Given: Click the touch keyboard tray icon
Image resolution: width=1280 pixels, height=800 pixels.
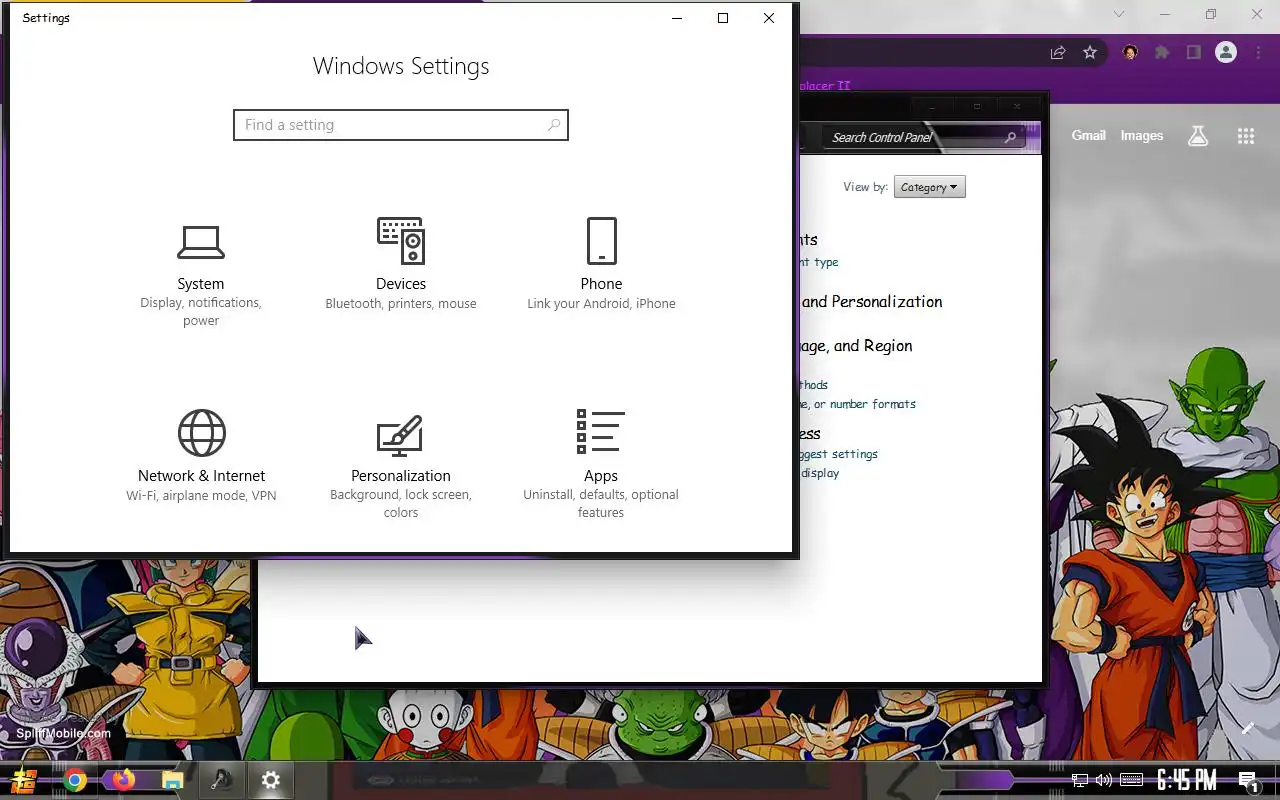Looking at the screenshot, I should click(x=1132, y=780).
